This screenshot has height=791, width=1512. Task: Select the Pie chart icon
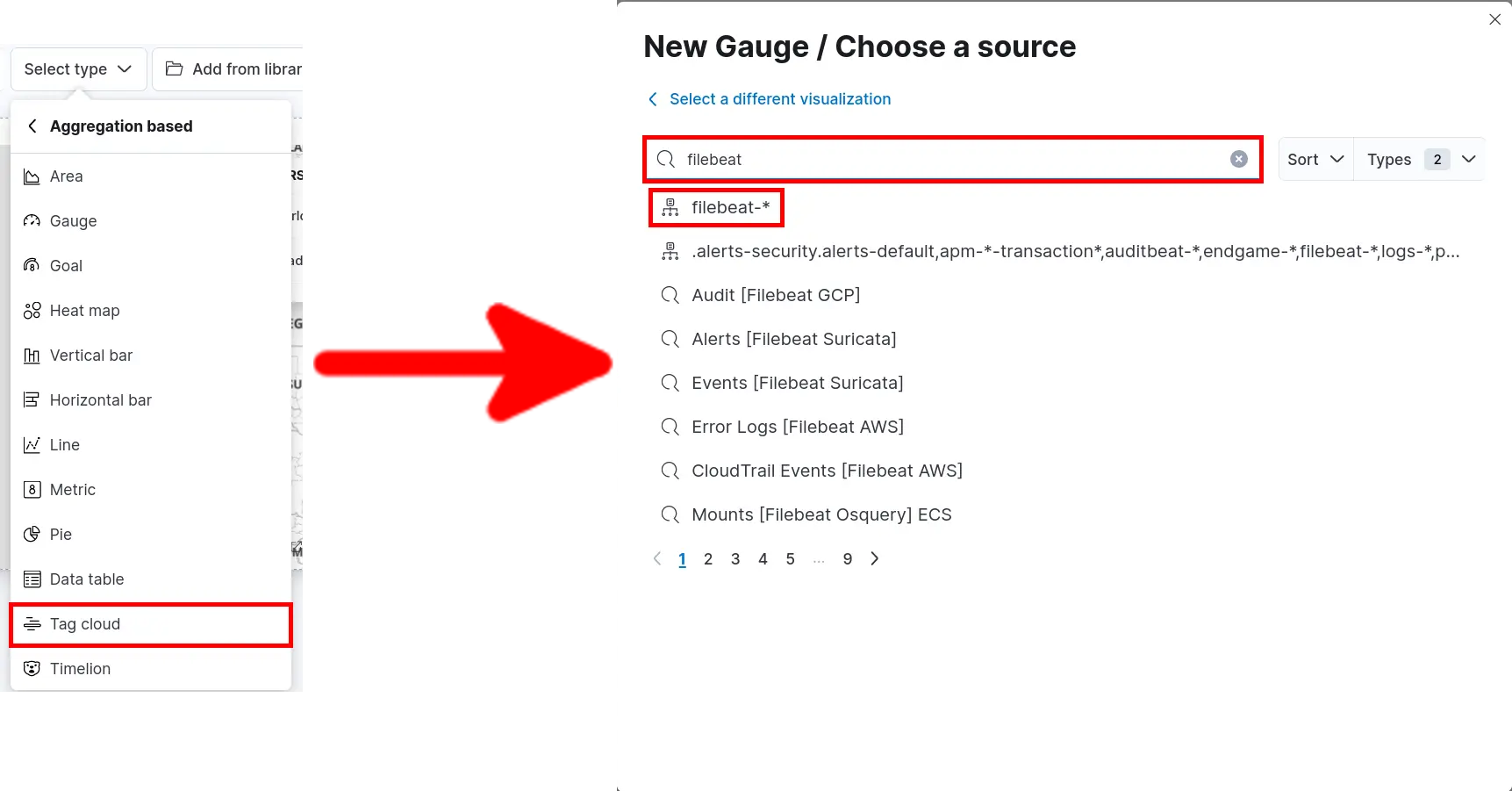[32, 534]
